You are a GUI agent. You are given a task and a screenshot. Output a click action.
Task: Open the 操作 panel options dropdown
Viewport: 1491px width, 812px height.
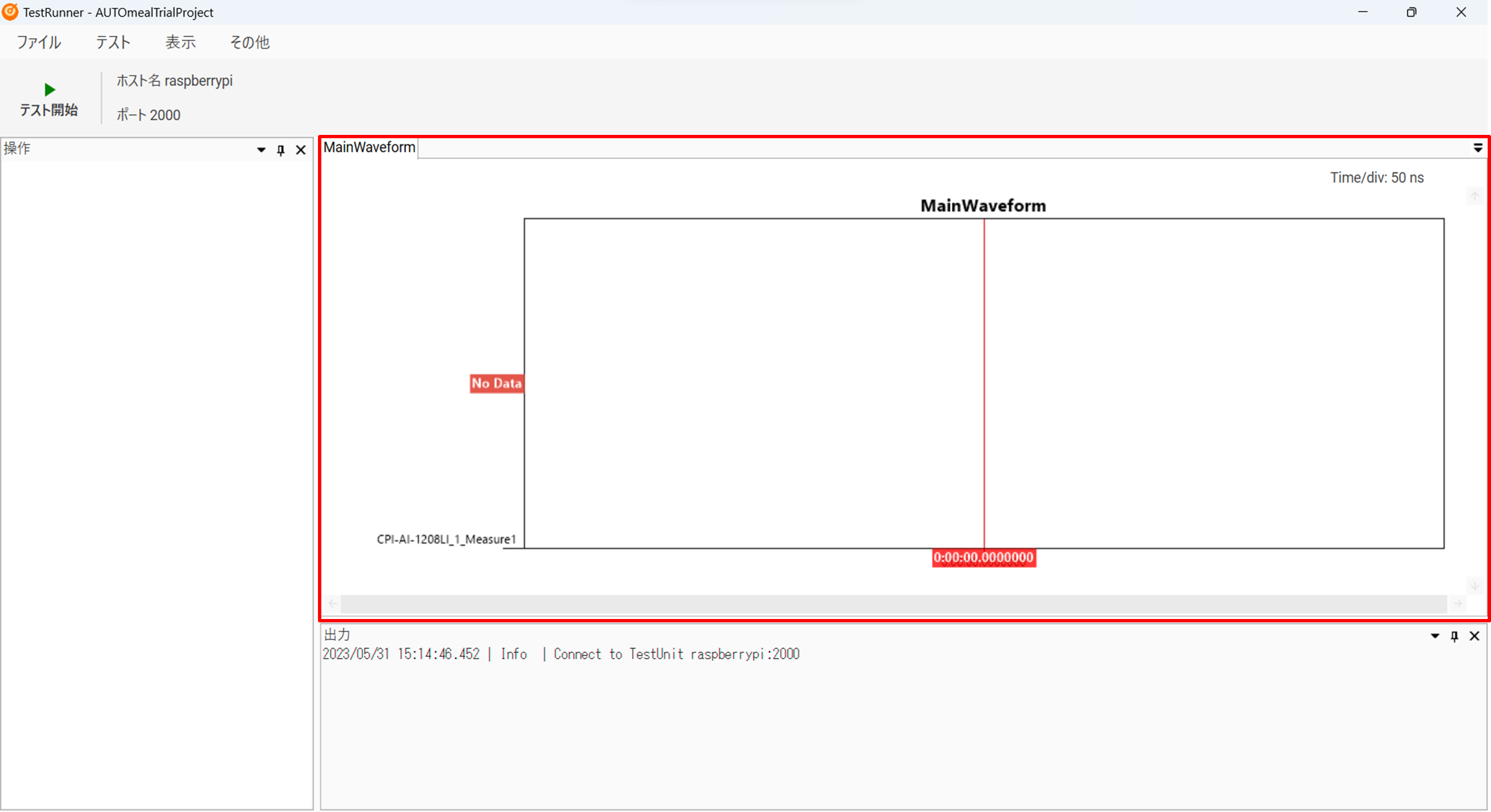coord(261,150)
